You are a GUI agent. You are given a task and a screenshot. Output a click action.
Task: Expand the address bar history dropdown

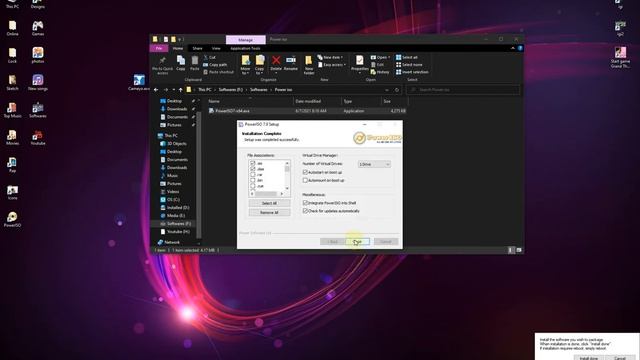tap(387, 90)
